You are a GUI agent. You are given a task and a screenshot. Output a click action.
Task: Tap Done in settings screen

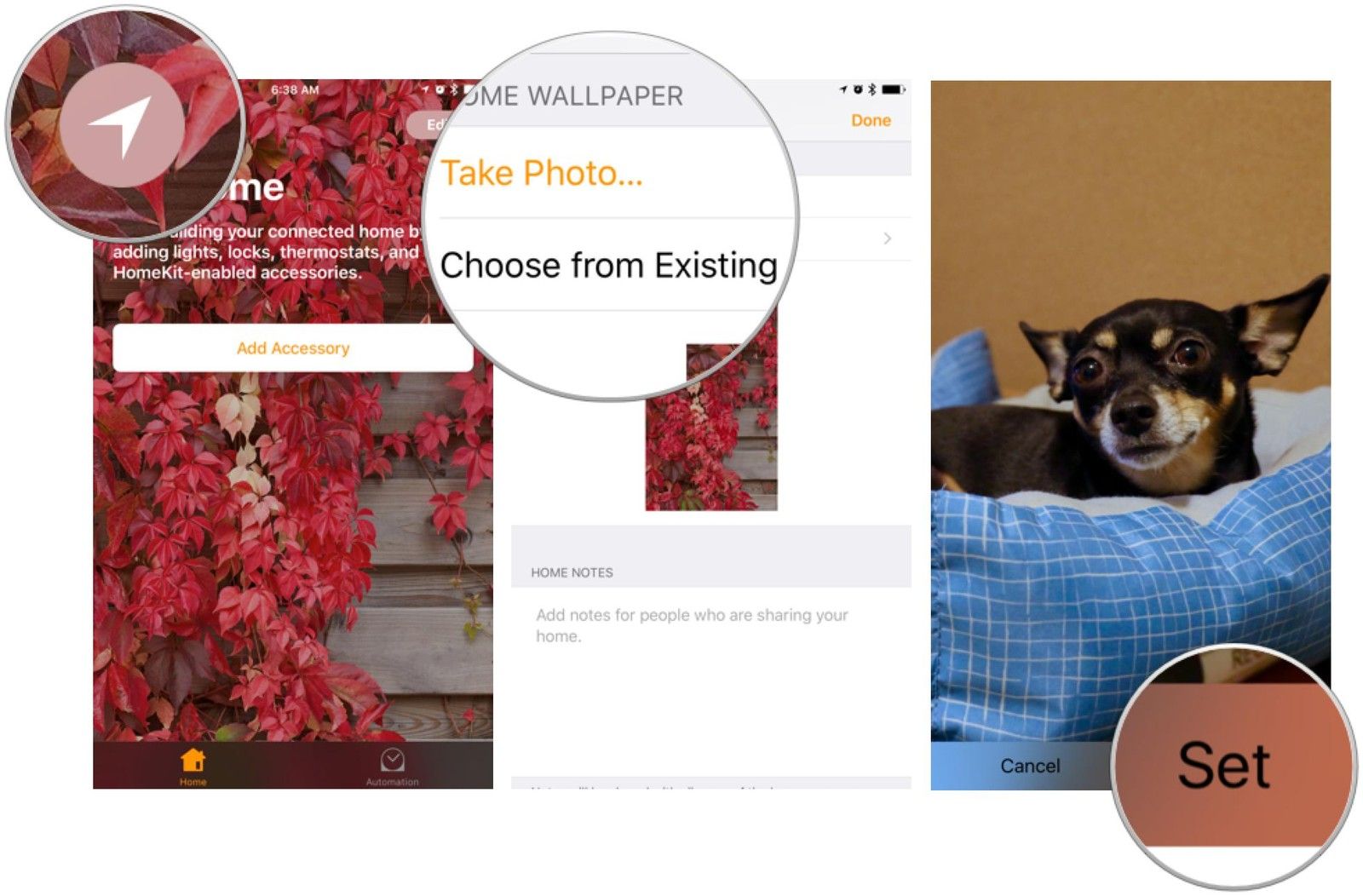click(x=871, y=120)
